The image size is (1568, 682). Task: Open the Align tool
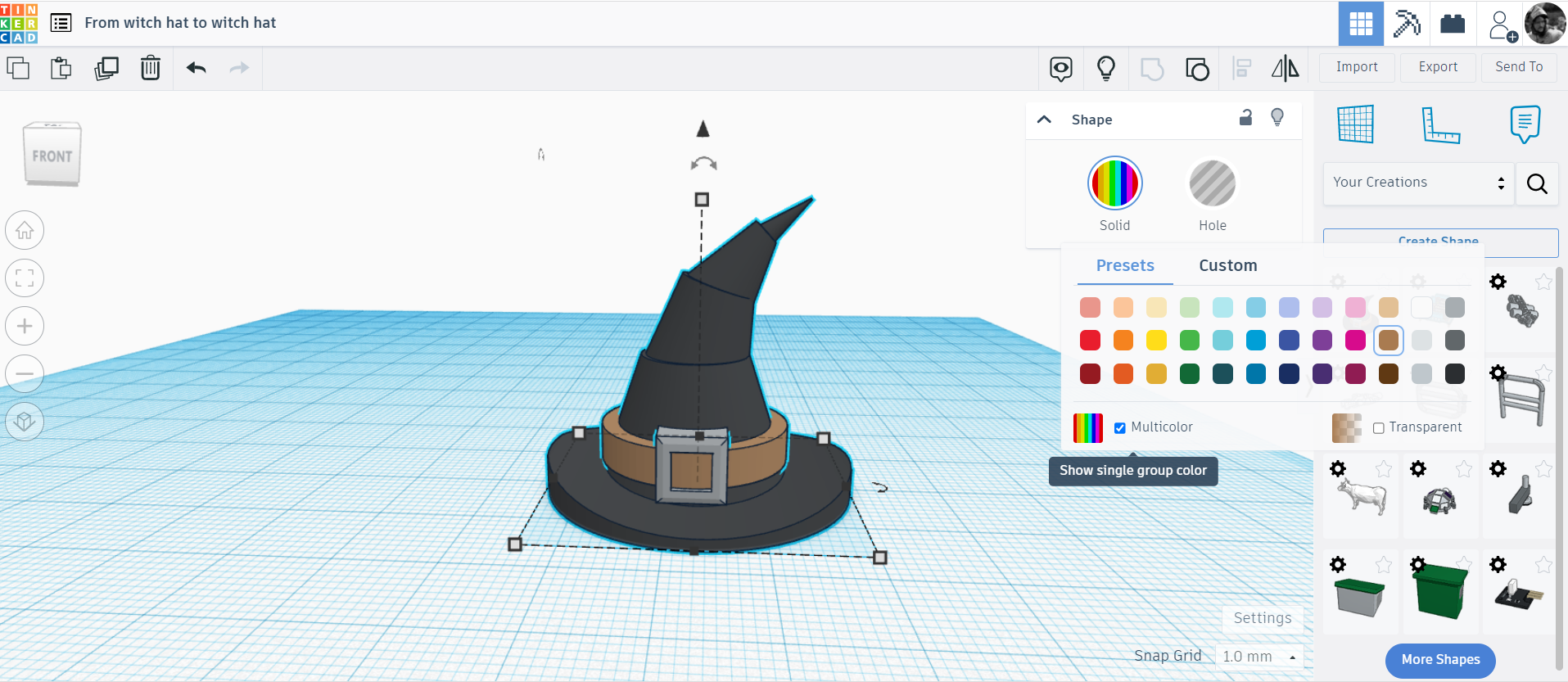pos(1242,69)
